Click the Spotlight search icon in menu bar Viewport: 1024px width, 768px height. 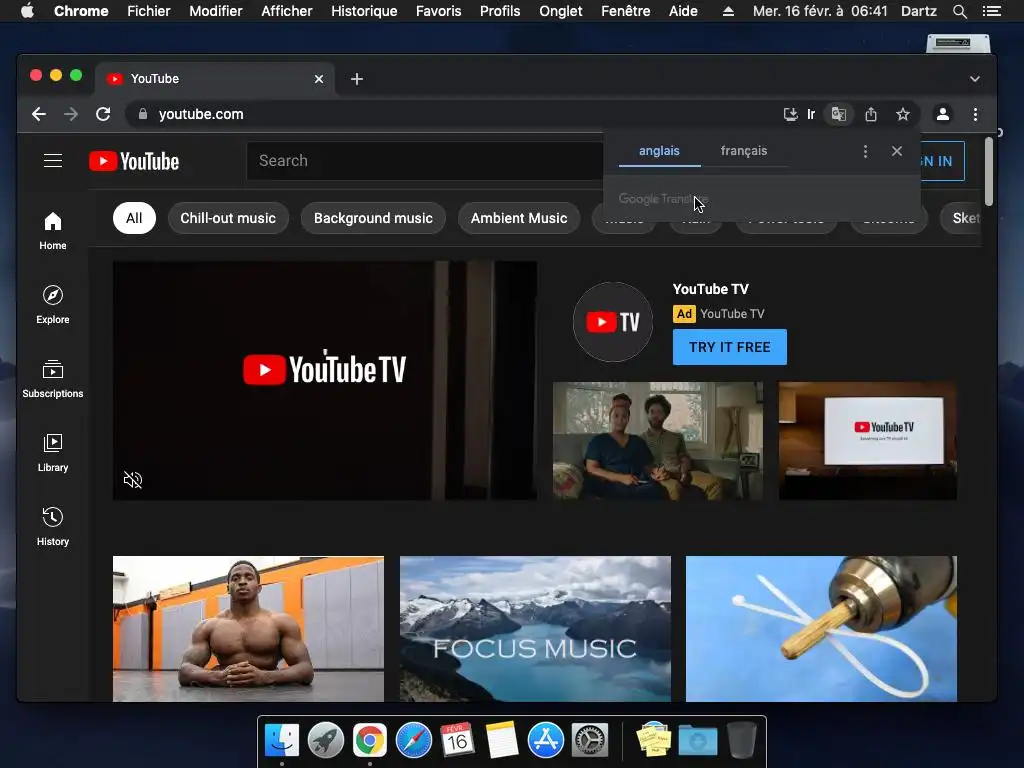[959, 11]
